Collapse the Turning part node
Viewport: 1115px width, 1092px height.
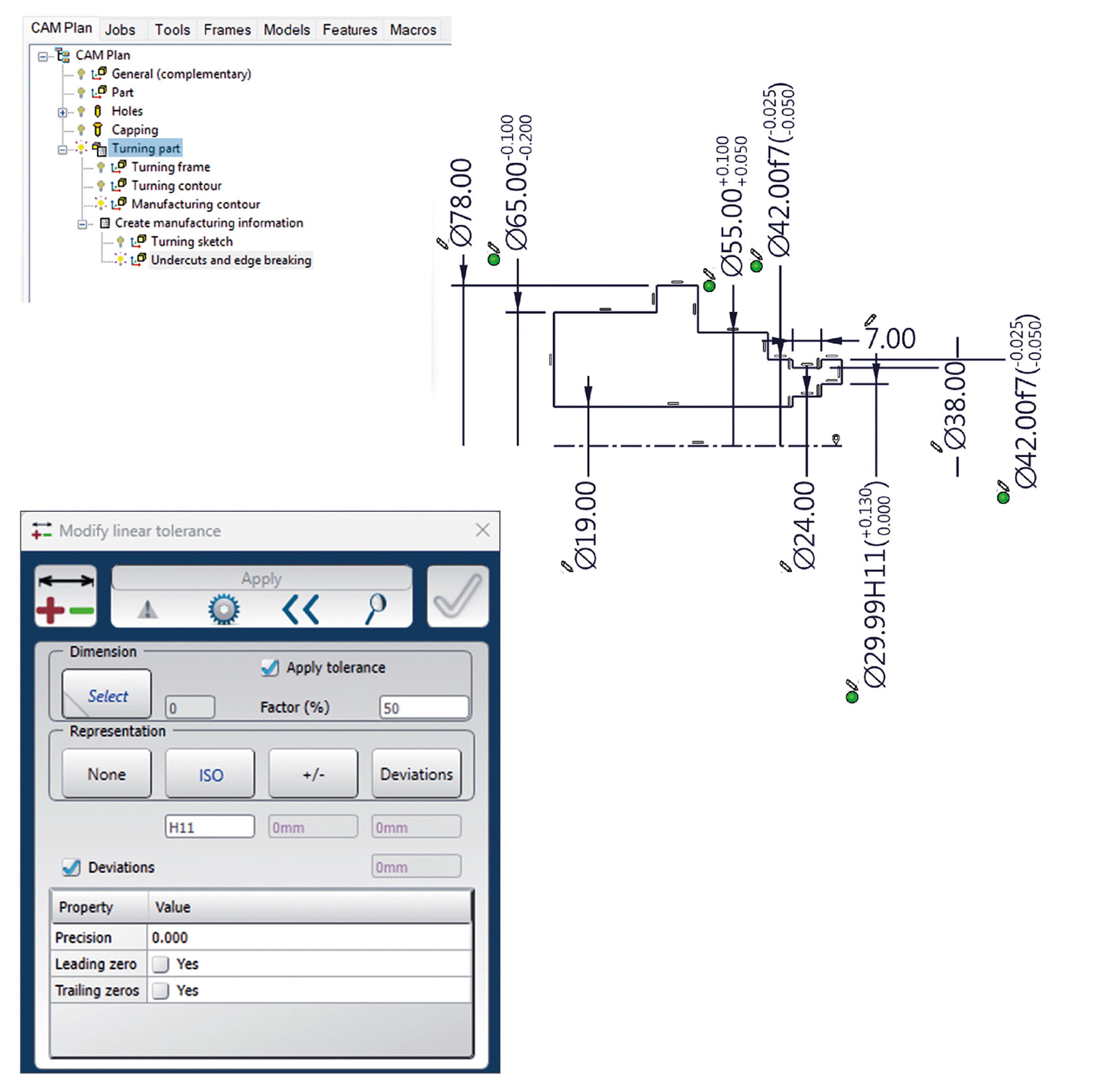62,149
